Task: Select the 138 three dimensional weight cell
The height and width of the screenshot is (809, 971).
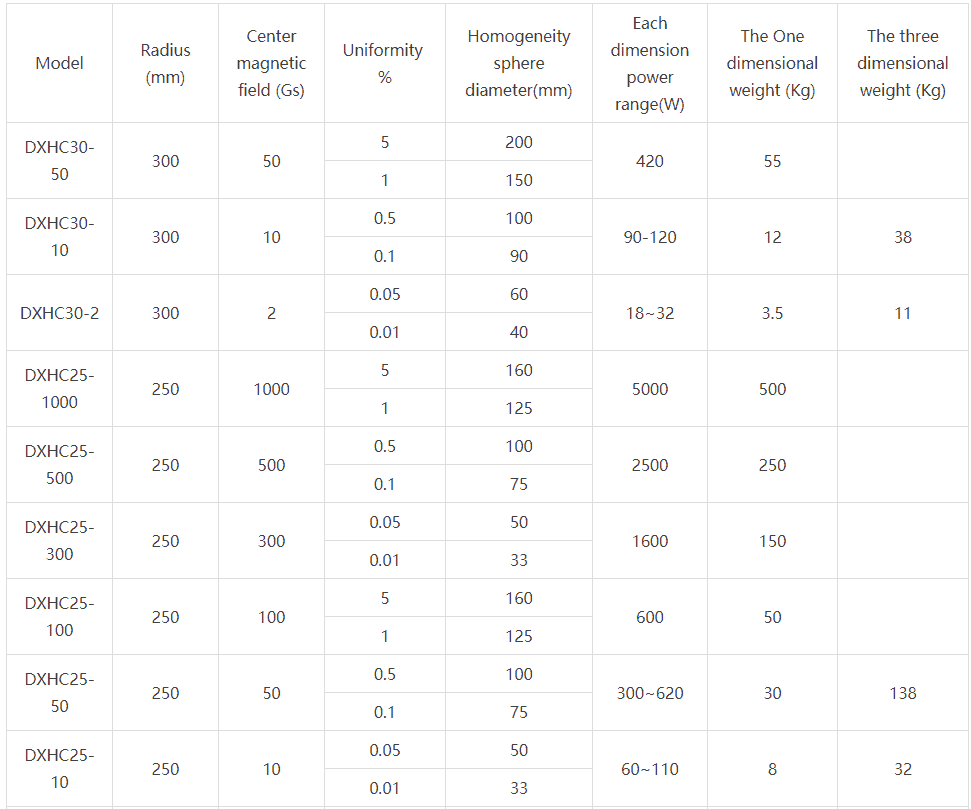Action: 903,693
